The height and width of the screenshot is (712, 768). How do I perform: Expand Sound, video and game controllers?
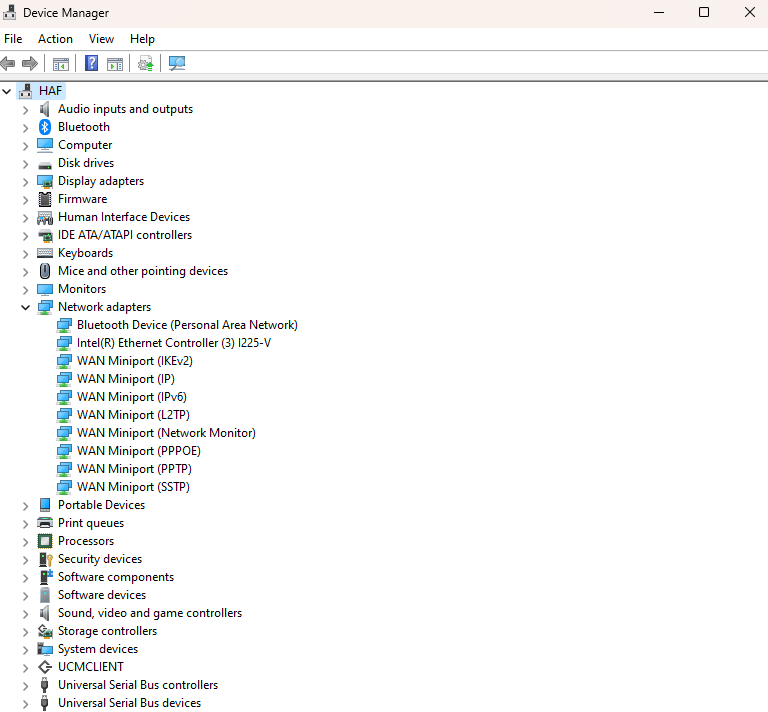coord(25,614)
